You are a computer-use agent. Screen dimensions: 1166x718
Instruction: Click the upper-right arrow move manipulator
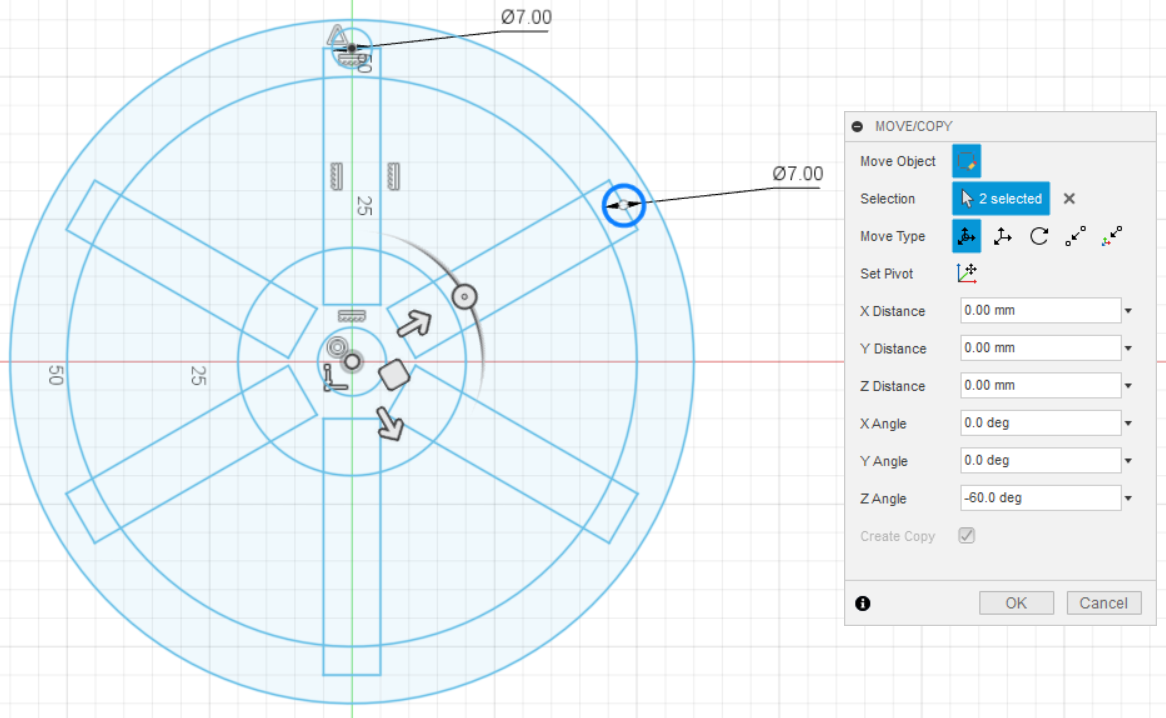click(x=414, y=323)
